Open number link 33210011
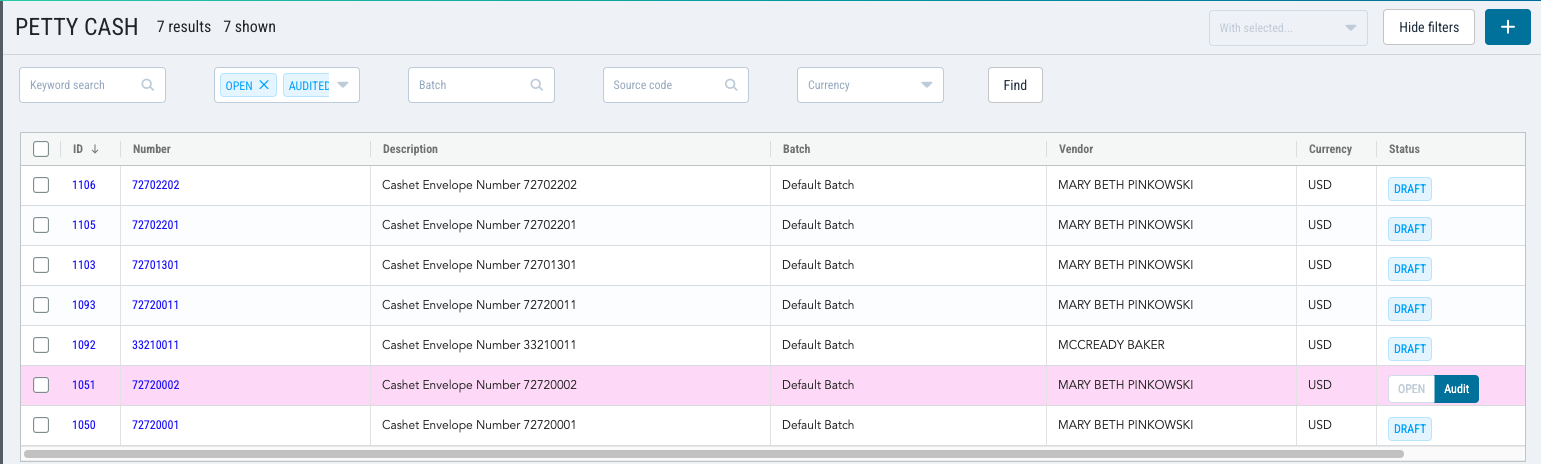Viewport: 1541px width, 464px height. (x=156, y=345)
